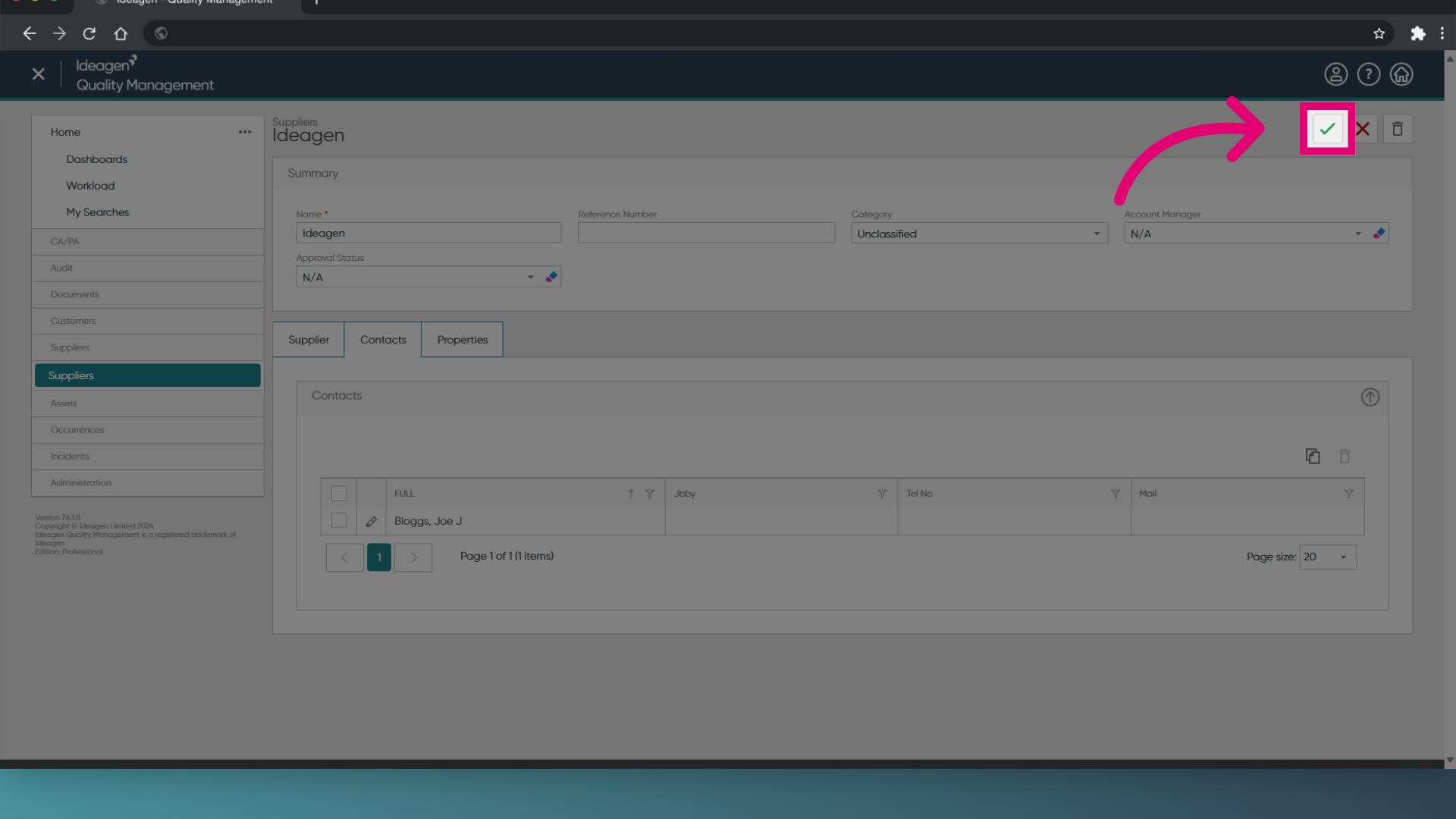Delete supplier using top trash icon

pyautogui.click(x=1398, y=129)
